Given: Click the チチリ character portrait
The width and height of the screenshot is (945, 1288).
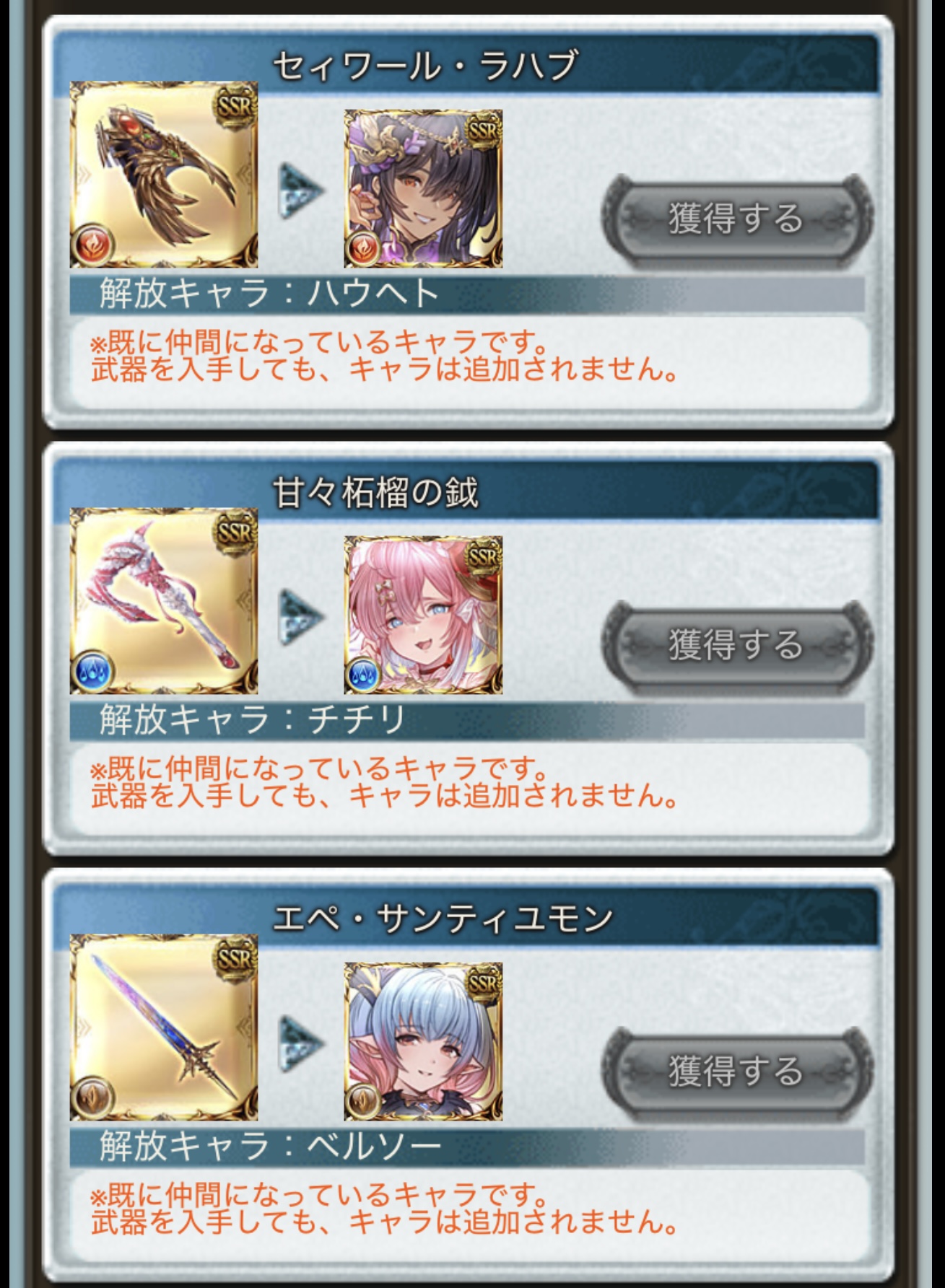Looking at the screenshot, I should click(423, 615).
